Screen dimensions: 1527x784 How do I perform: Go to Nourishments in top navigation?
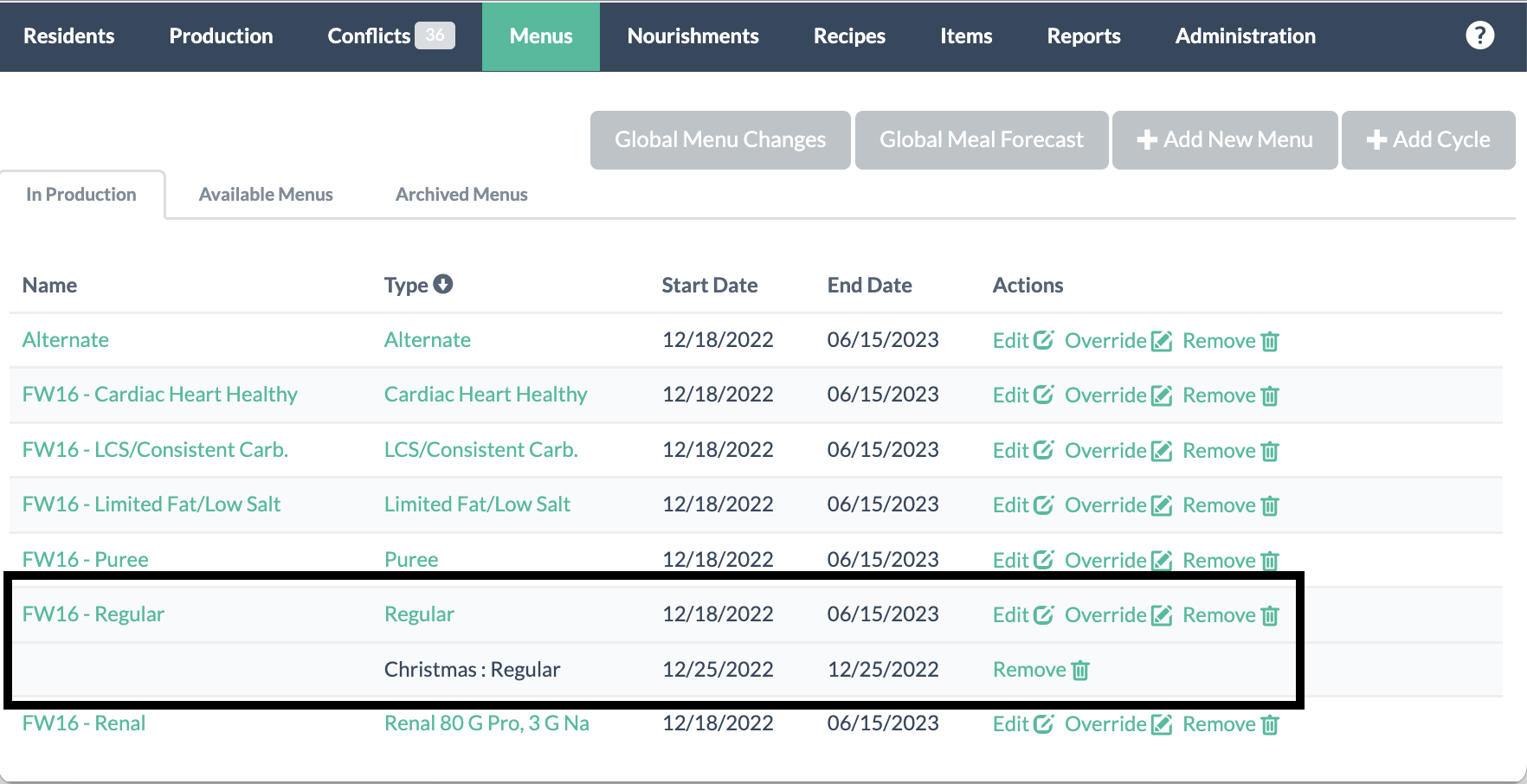coord(693,36)
